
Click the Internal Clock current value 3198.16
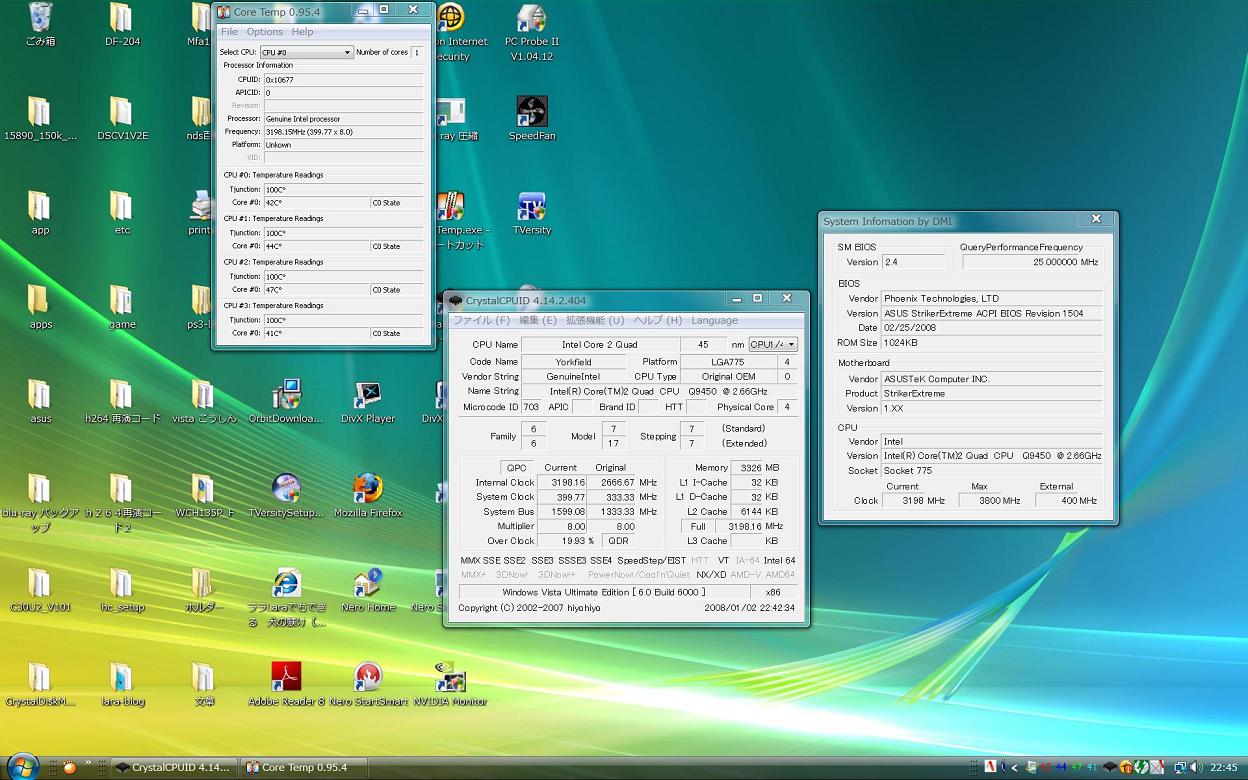coord(562,482)
